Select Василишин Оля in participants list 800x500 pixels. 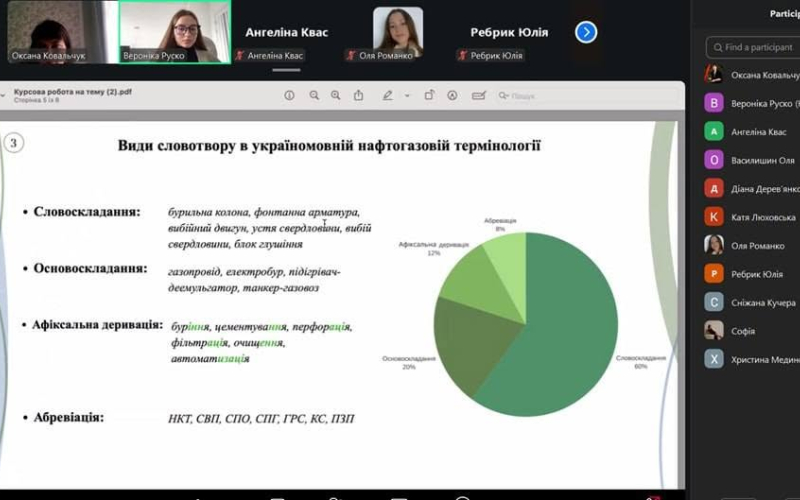tap(752, 160)
